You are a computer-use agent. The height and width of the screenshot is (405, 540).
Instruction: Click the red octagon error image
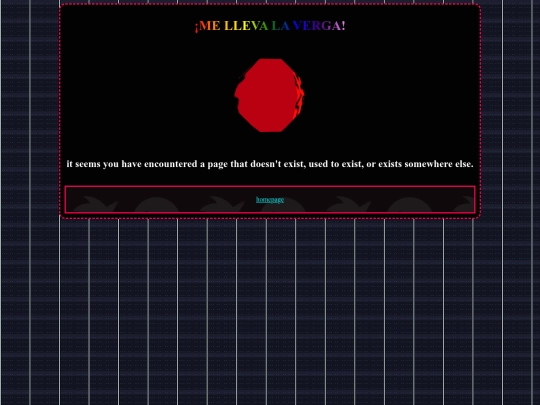tap(269, 95)
